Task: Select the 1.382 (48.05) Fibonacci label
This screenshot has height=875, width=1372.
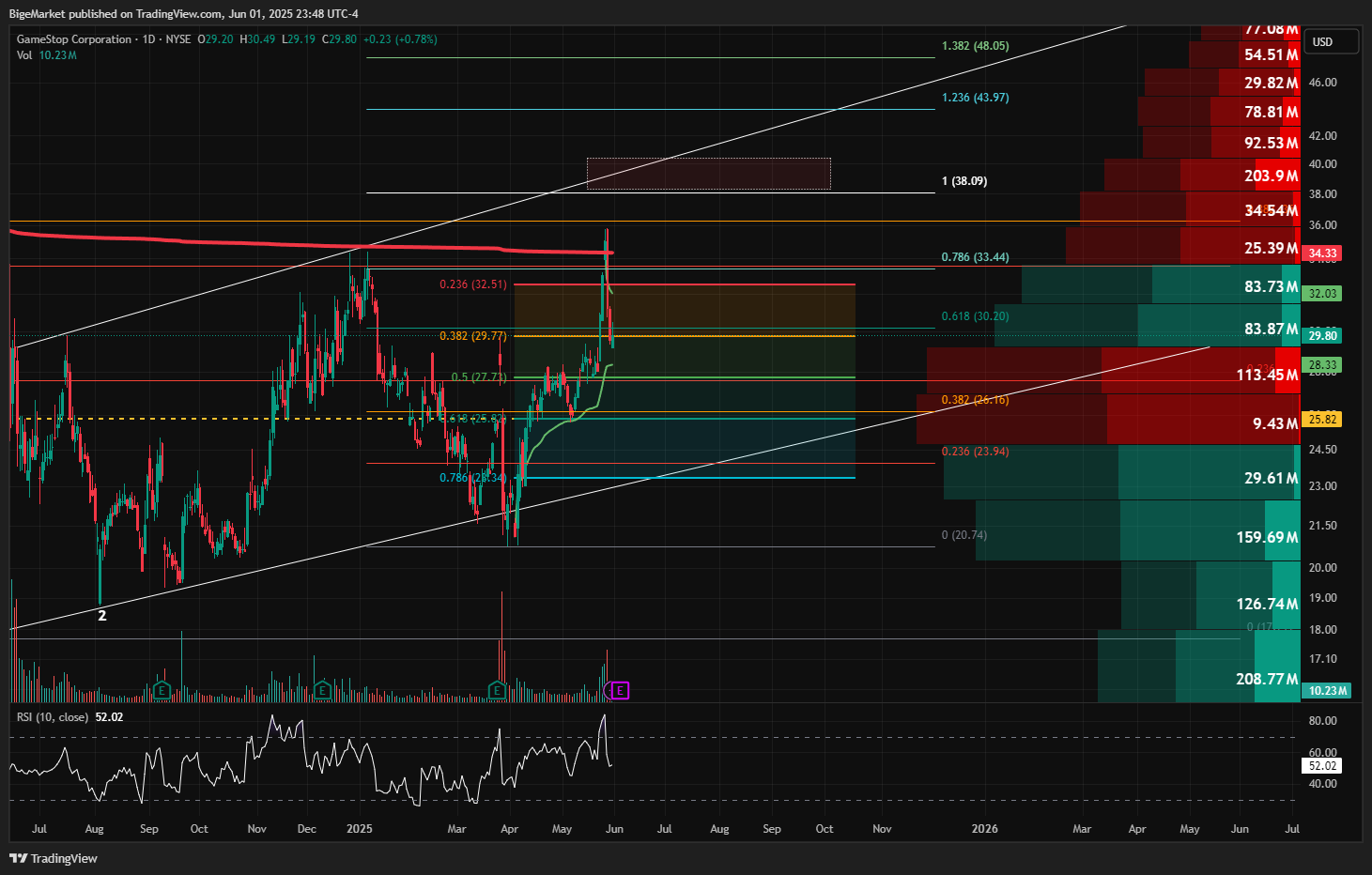Action: click(x=976, y=46)
